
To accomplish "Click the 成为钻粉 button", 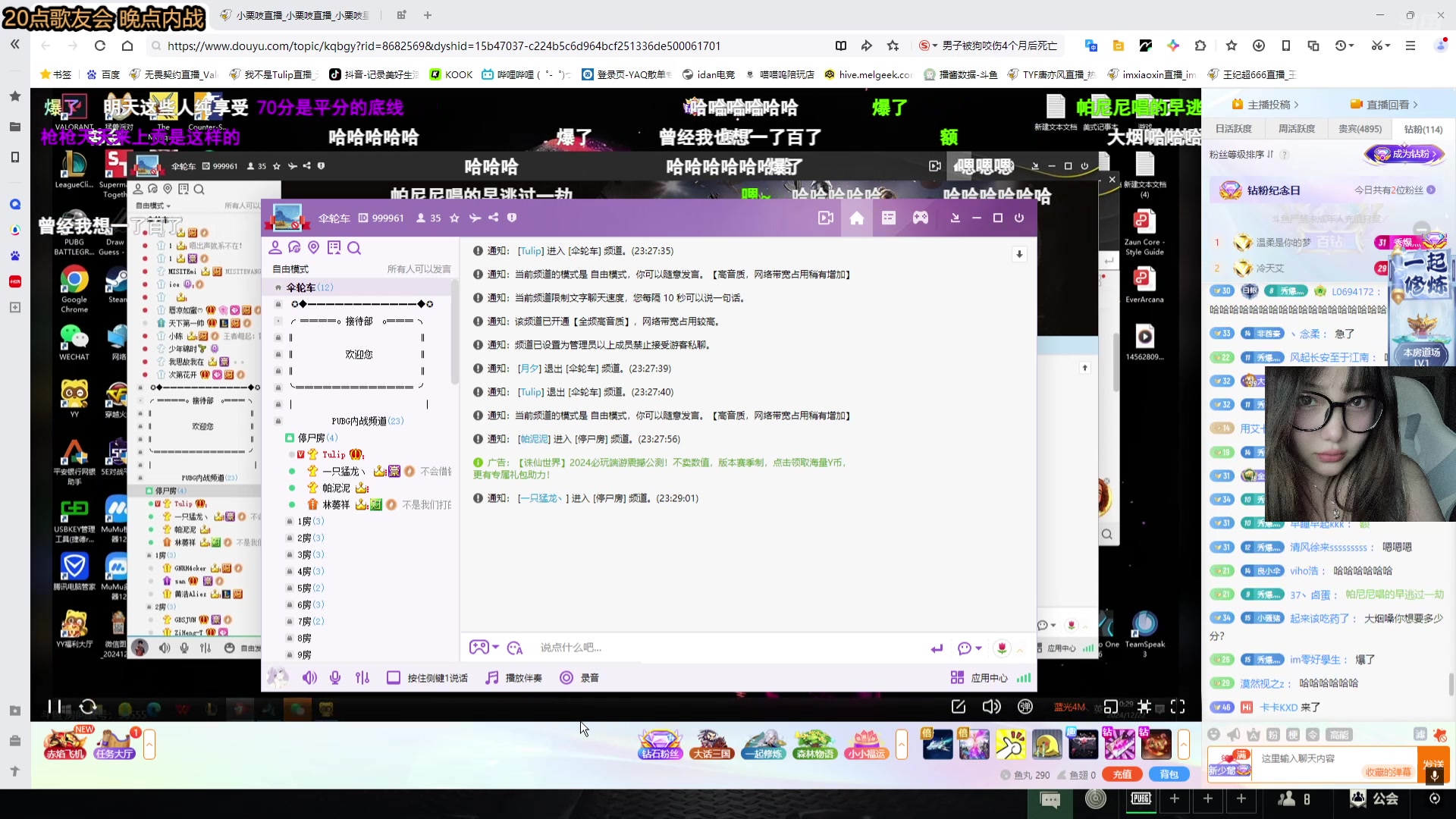I will click(1404, 154).
